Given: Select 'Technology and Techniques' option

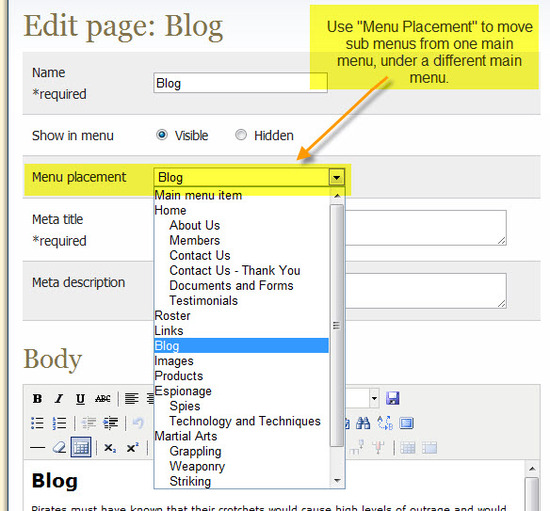Looking at the screenshot, I should coord(241,421).
